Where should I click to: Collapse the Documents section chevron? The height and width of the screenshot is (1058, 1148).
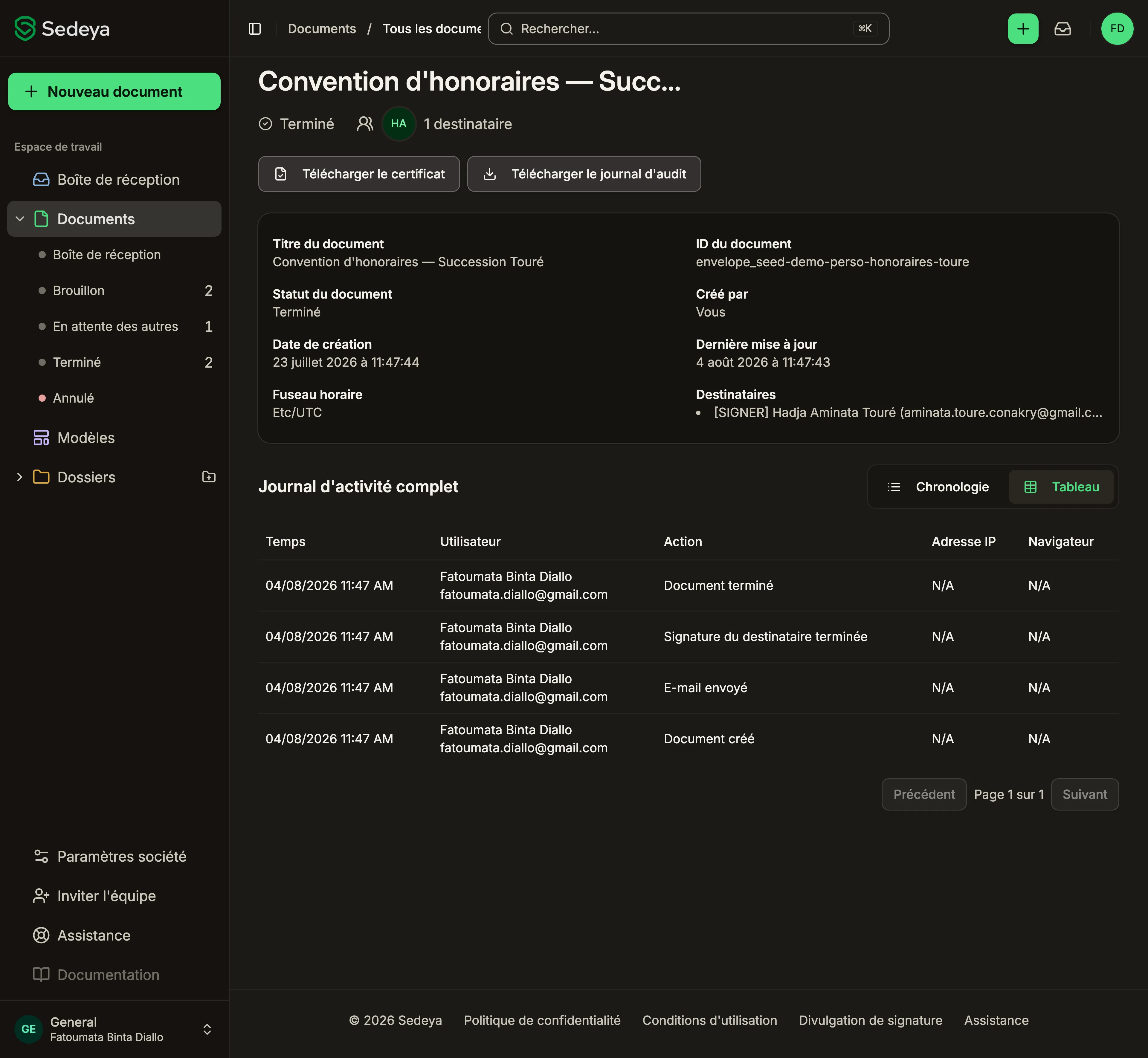click(x=20, y=219)
